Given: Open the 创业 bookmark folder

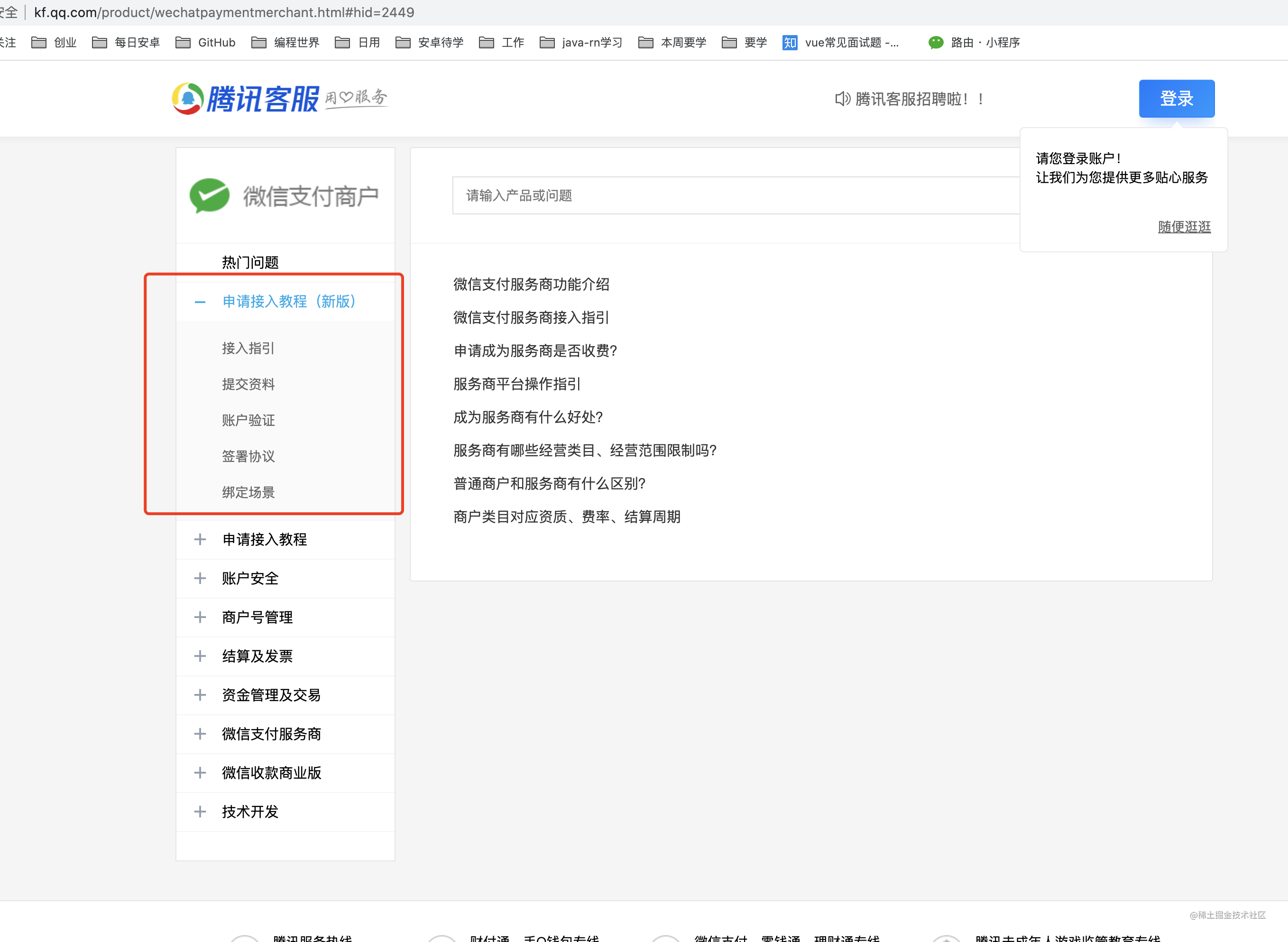Looking at the screenshot, I should click(x=54, y=42).
